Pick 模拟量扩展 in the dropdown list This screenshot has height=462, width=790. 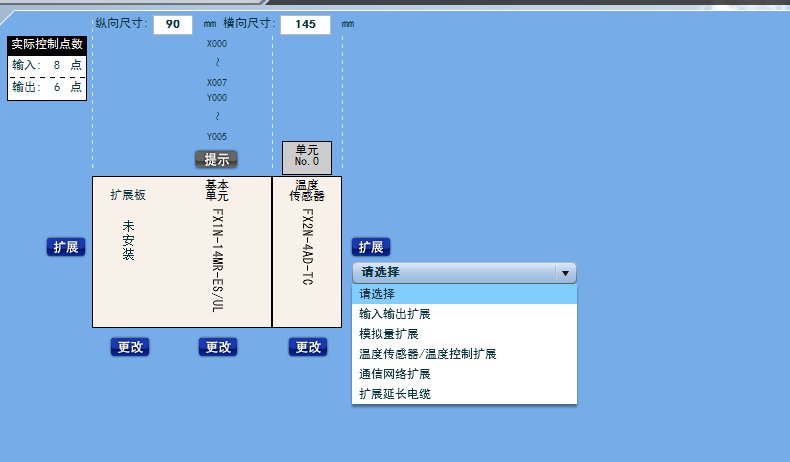pos(464,334)
